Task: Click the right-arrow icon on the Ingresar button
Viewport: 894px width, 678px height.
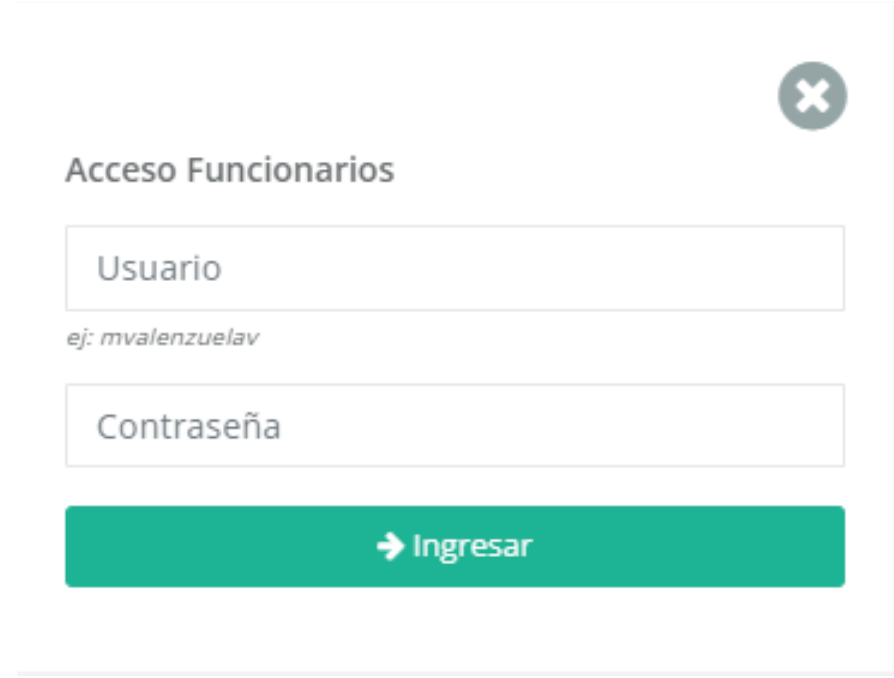Action: (391, 546)
